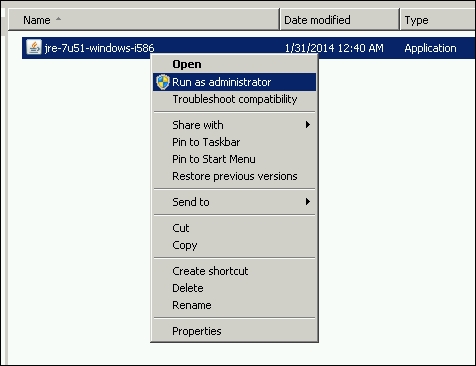Viewport: 476px width, 366px height.
Task: Expand the Send to submenu arrow
Action: point(308,202)
